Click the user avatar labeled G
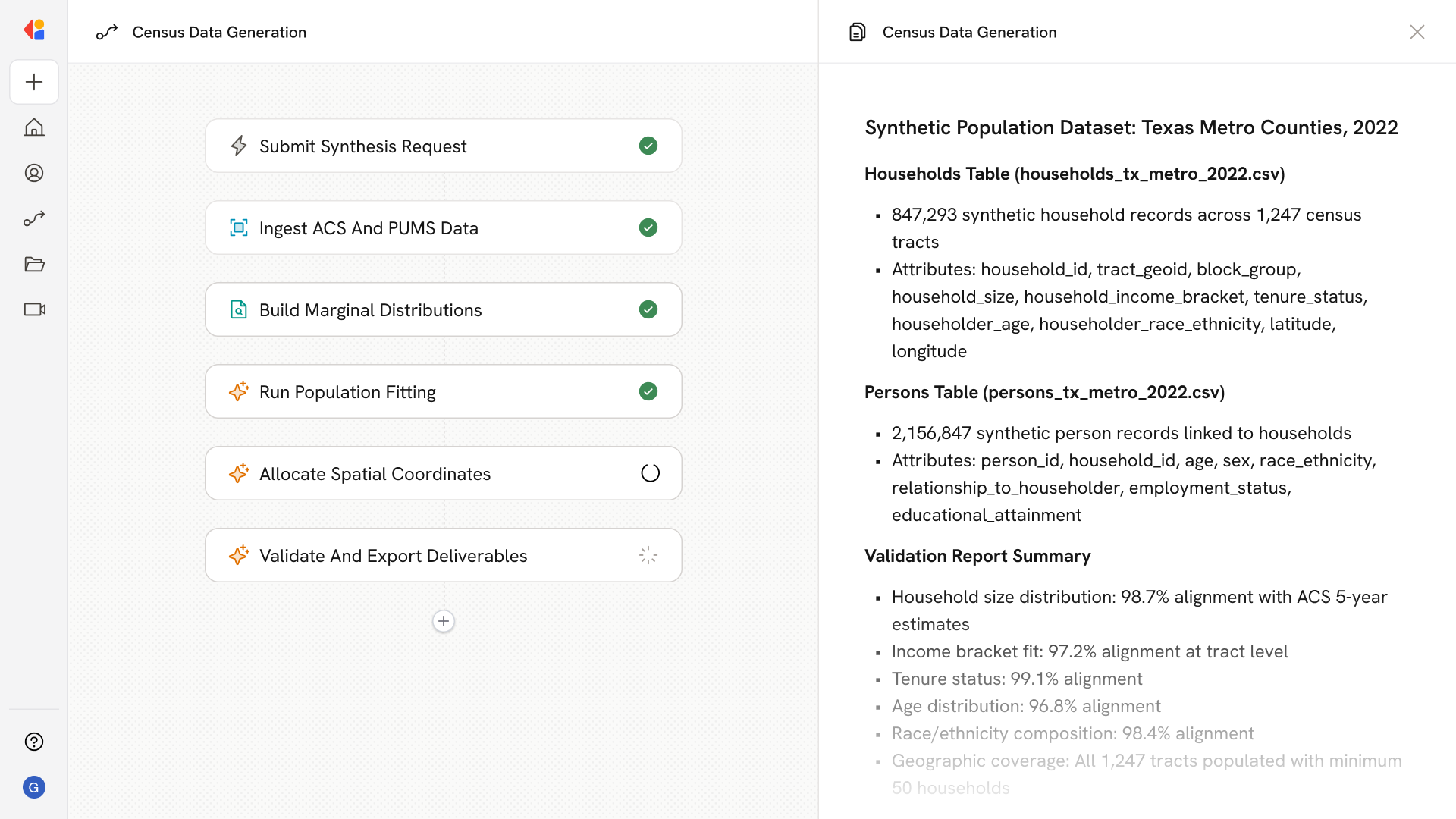This screenshot has height=819, width=1456. pos(34,787)
